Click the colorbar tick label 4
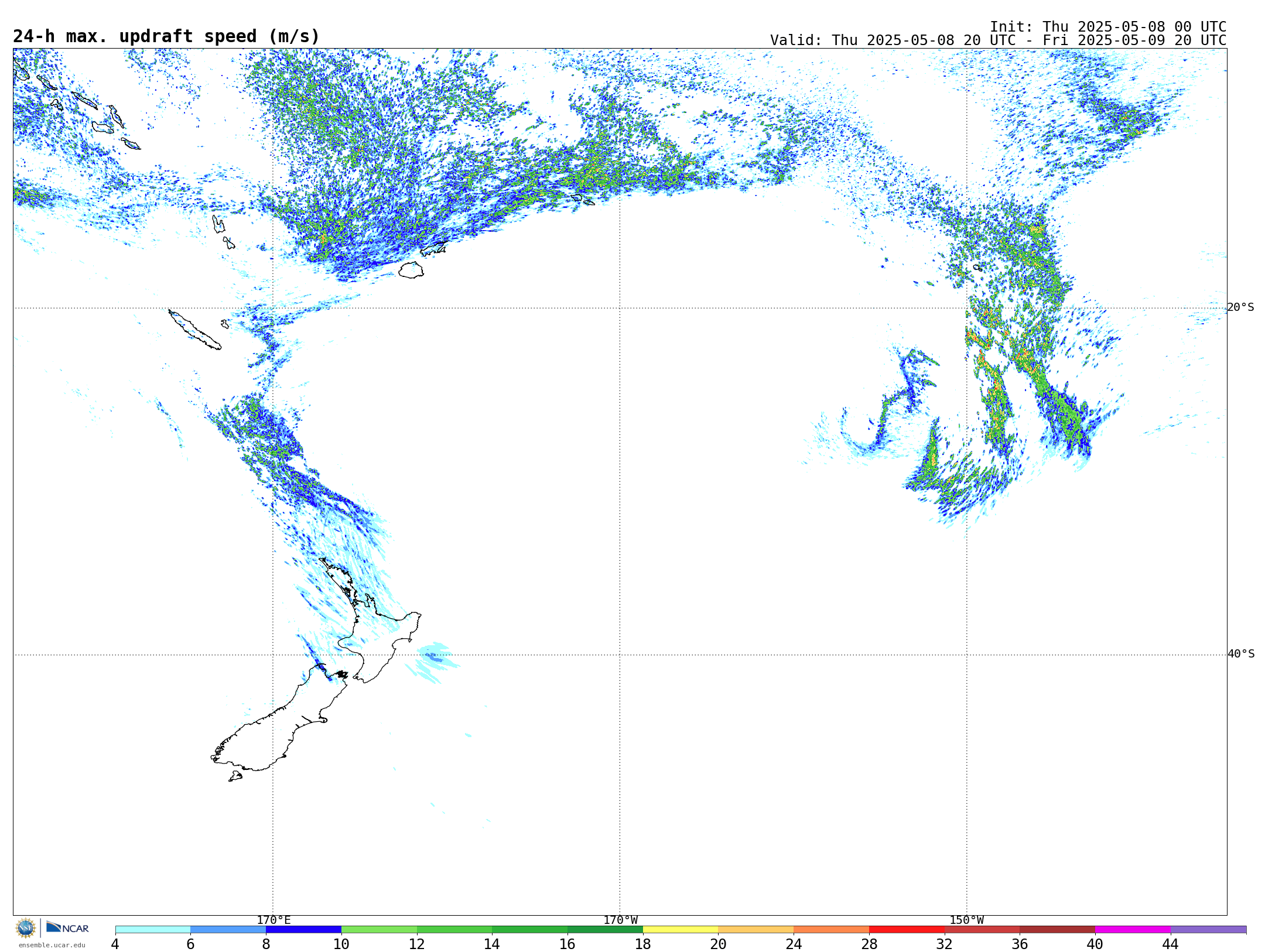1265x952 pixels. pos(115,944)
